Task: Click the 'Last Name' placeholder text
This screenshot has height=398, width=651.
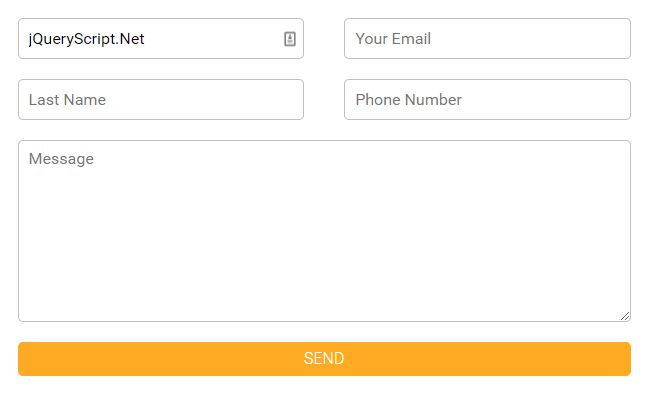Action: (67, 100)
